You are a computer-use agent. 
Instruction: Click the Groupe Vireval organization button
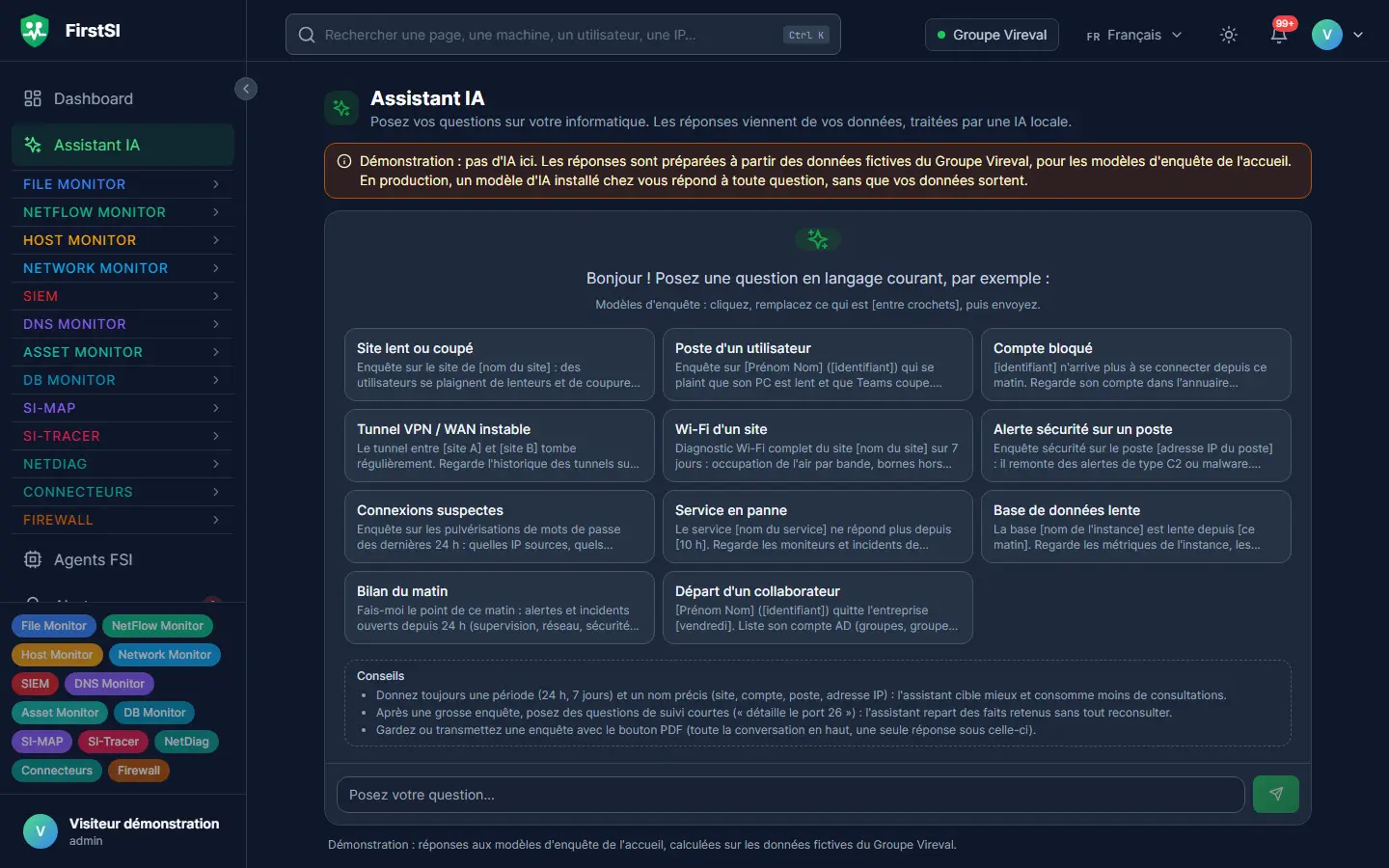[992, 35]
